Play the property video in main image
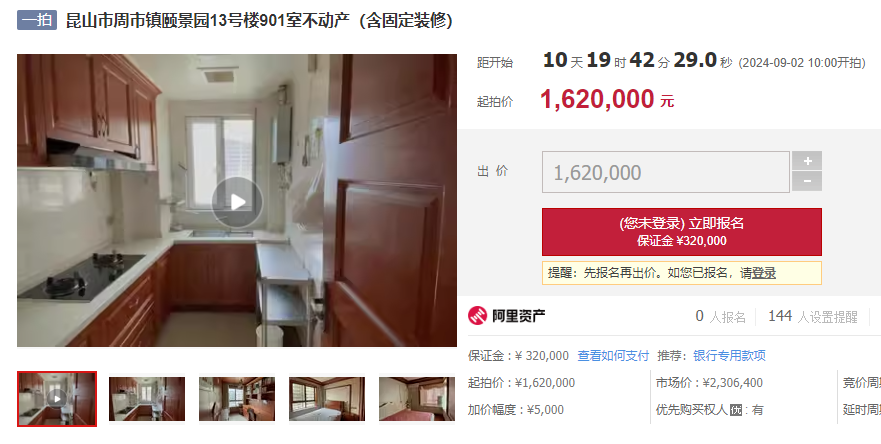The width and height of the screenshot is (881, 444). click(237, 202)
